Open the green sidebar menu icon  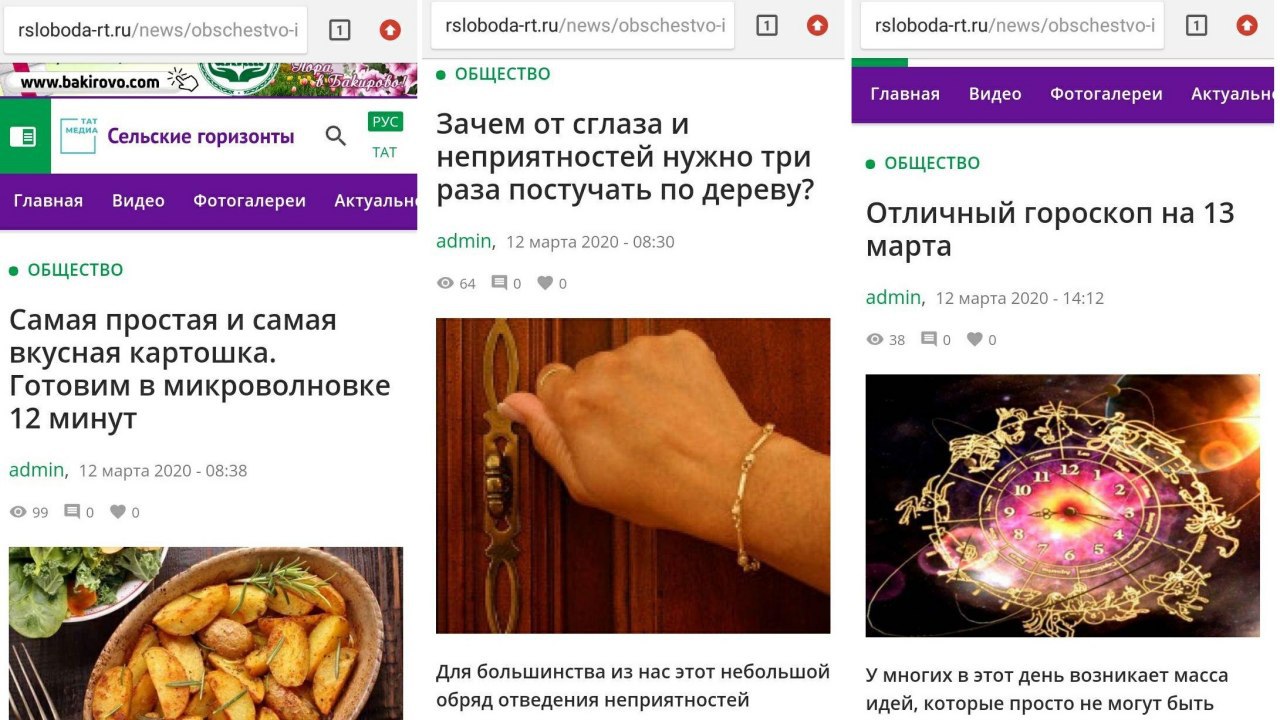24,136
